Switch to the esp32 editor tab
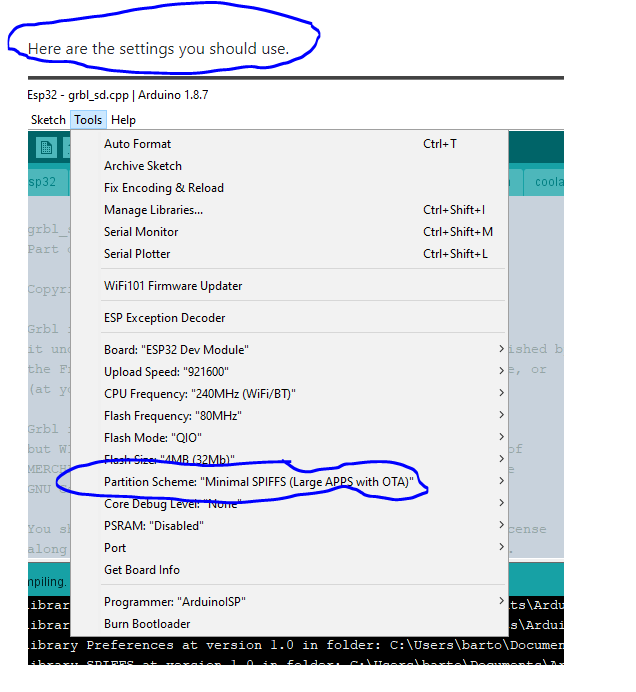 click(42, 182)
